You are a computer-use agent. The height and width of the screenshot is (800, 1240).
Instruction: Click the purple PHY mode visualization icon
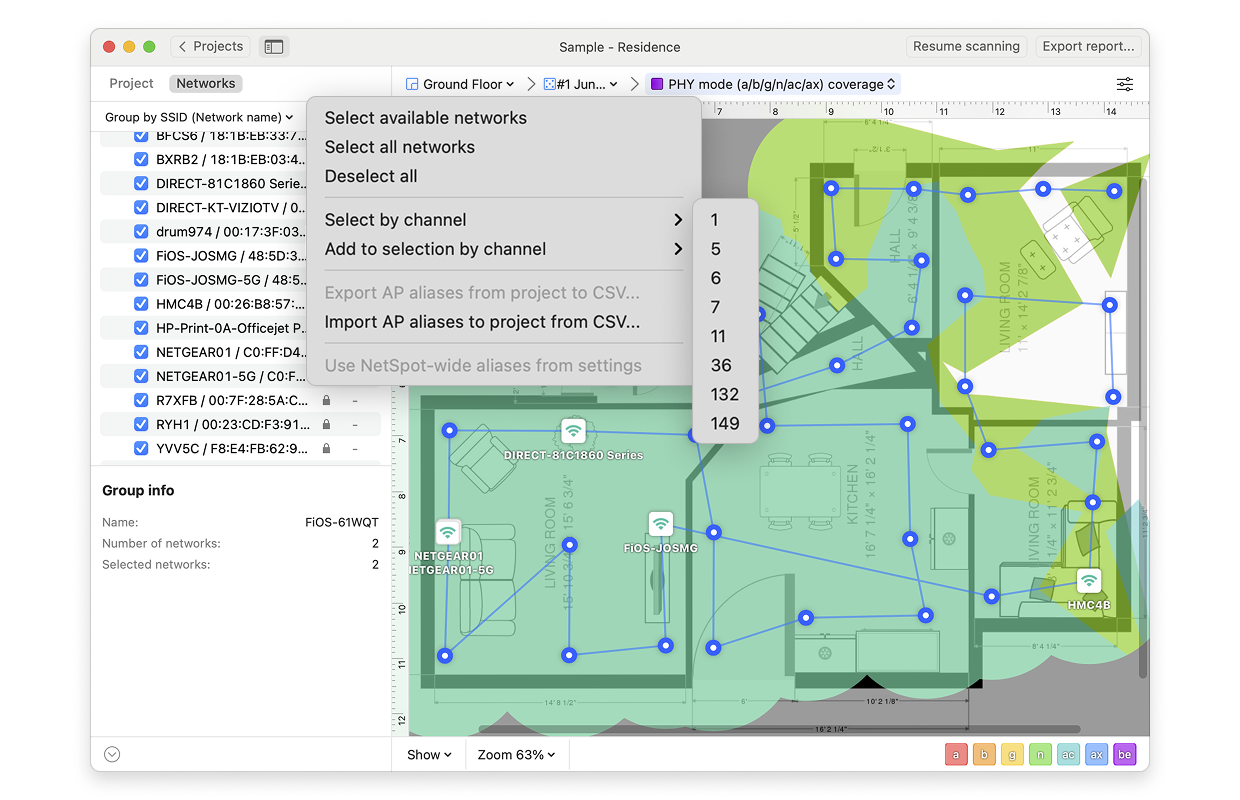(657, 84)
